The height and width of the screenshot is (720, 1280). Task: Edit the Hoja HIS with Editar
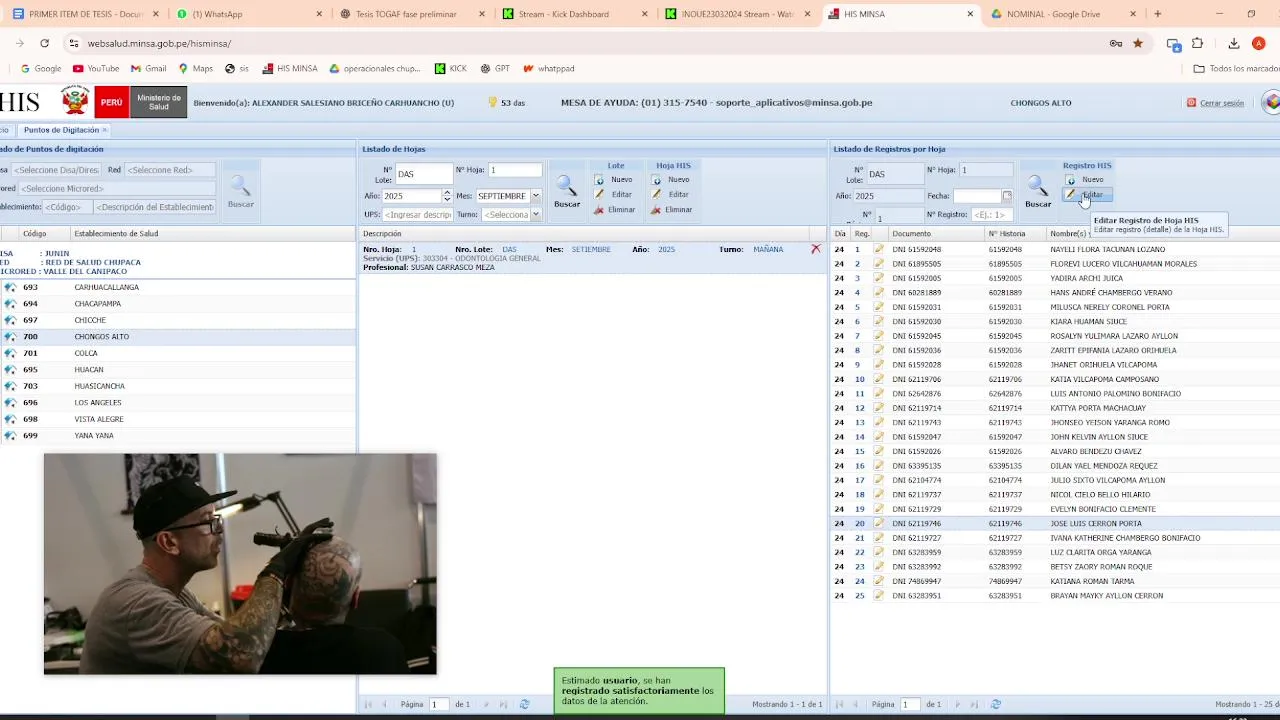670,195
